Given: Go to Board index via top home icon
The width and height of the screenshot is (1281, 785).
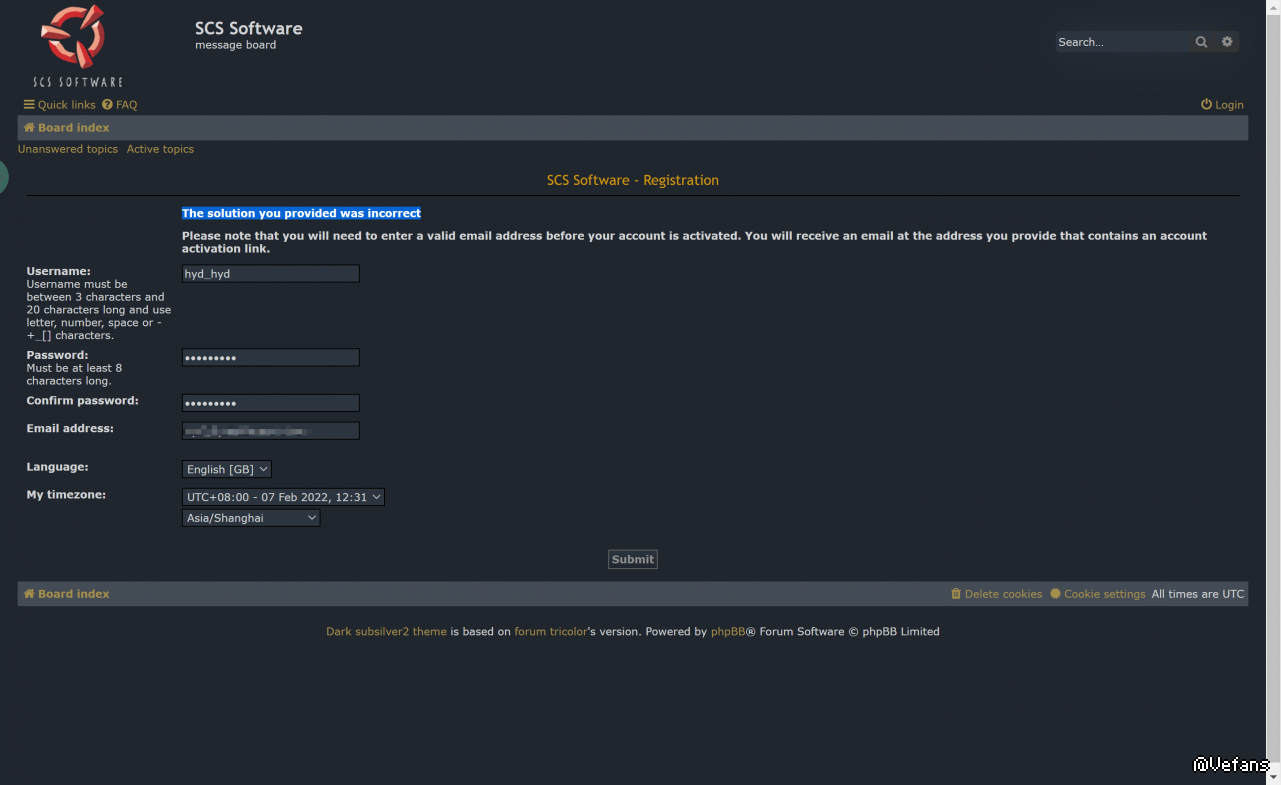Looking at the screenshot, I should [67, 128].
